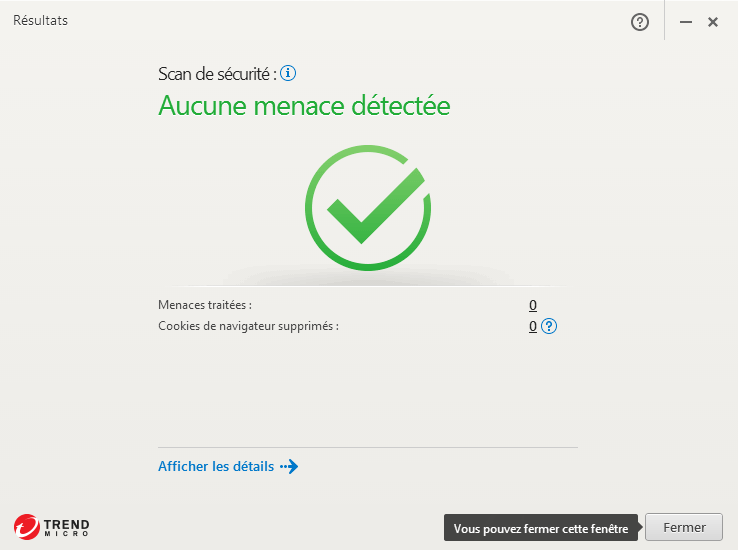
Task: Click the Fermer button
Action: [684, 527]
